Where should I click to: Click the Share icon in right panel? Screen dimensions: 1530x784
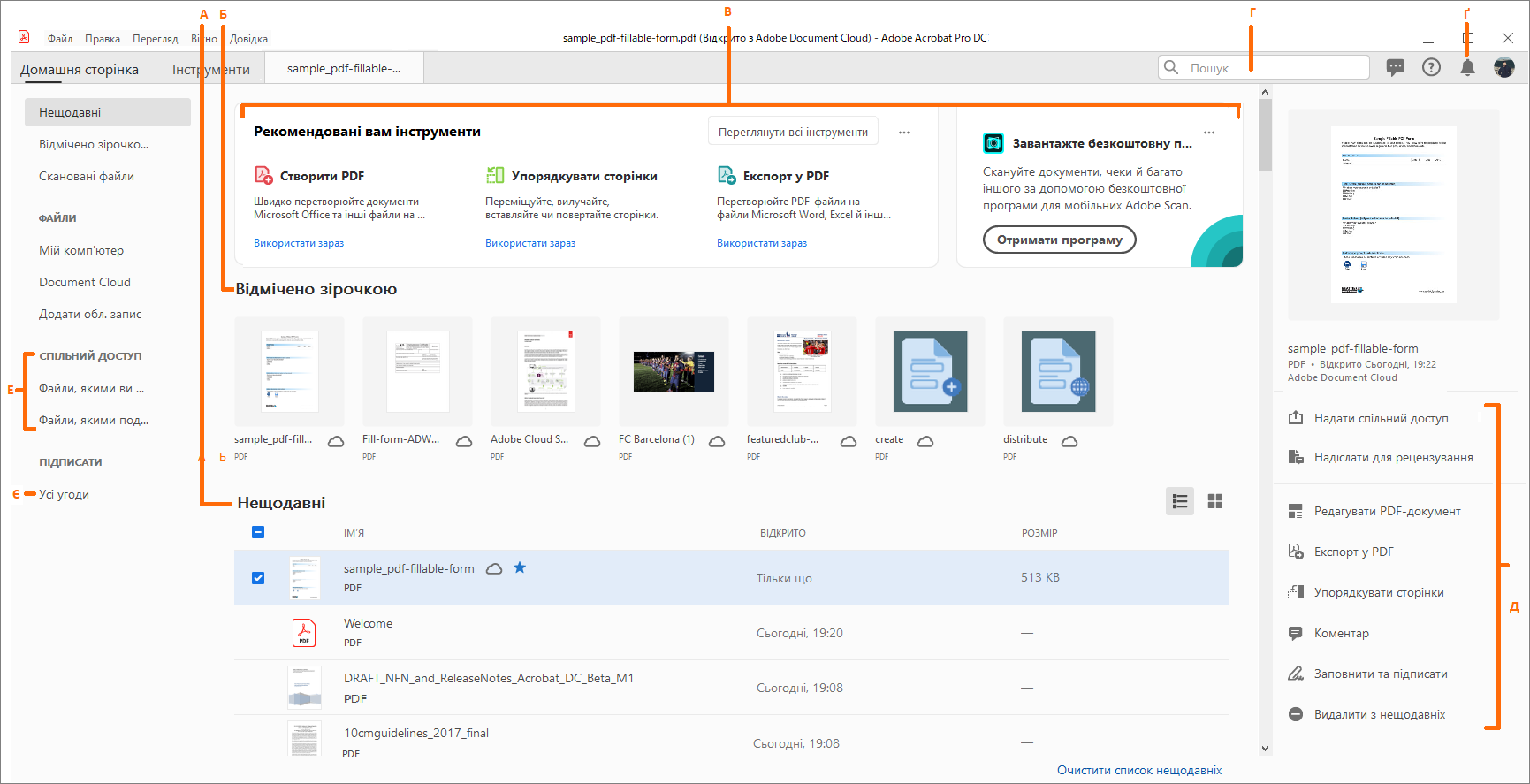(1296, 418)
